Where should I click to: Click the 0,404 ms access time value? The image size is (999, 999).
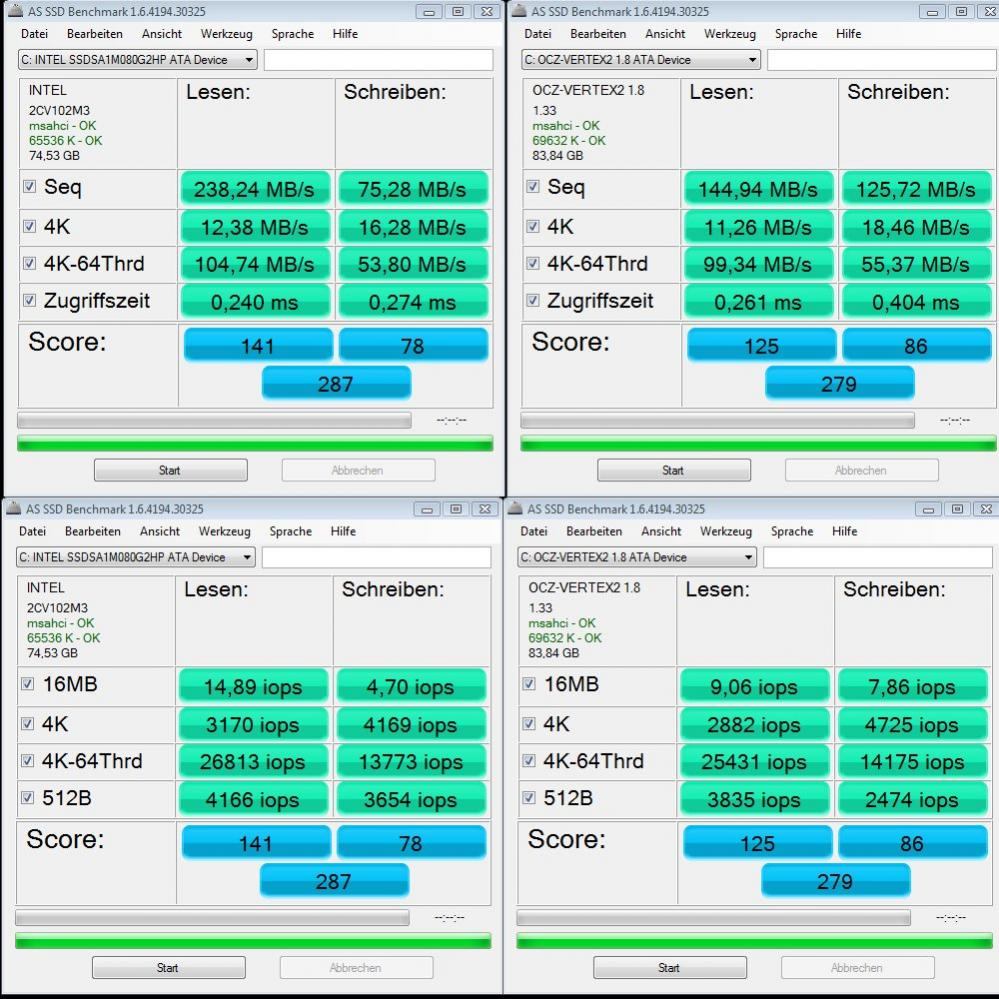pos(916,301)
